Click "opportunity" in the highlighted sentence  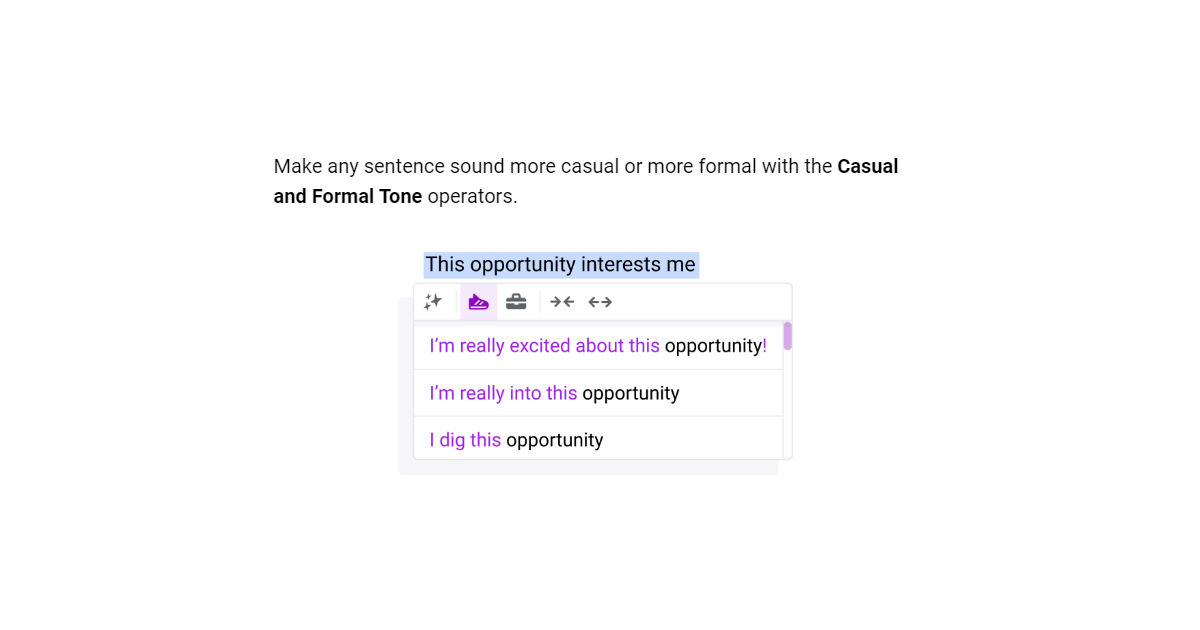522,265
